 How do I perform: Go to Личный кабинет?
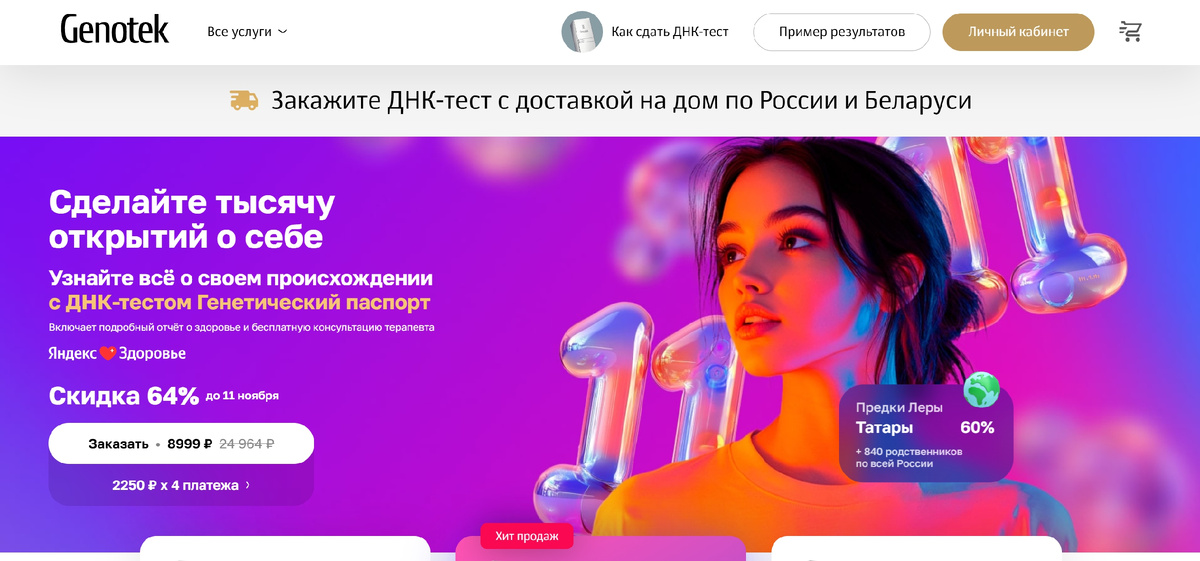[1018, 32]
